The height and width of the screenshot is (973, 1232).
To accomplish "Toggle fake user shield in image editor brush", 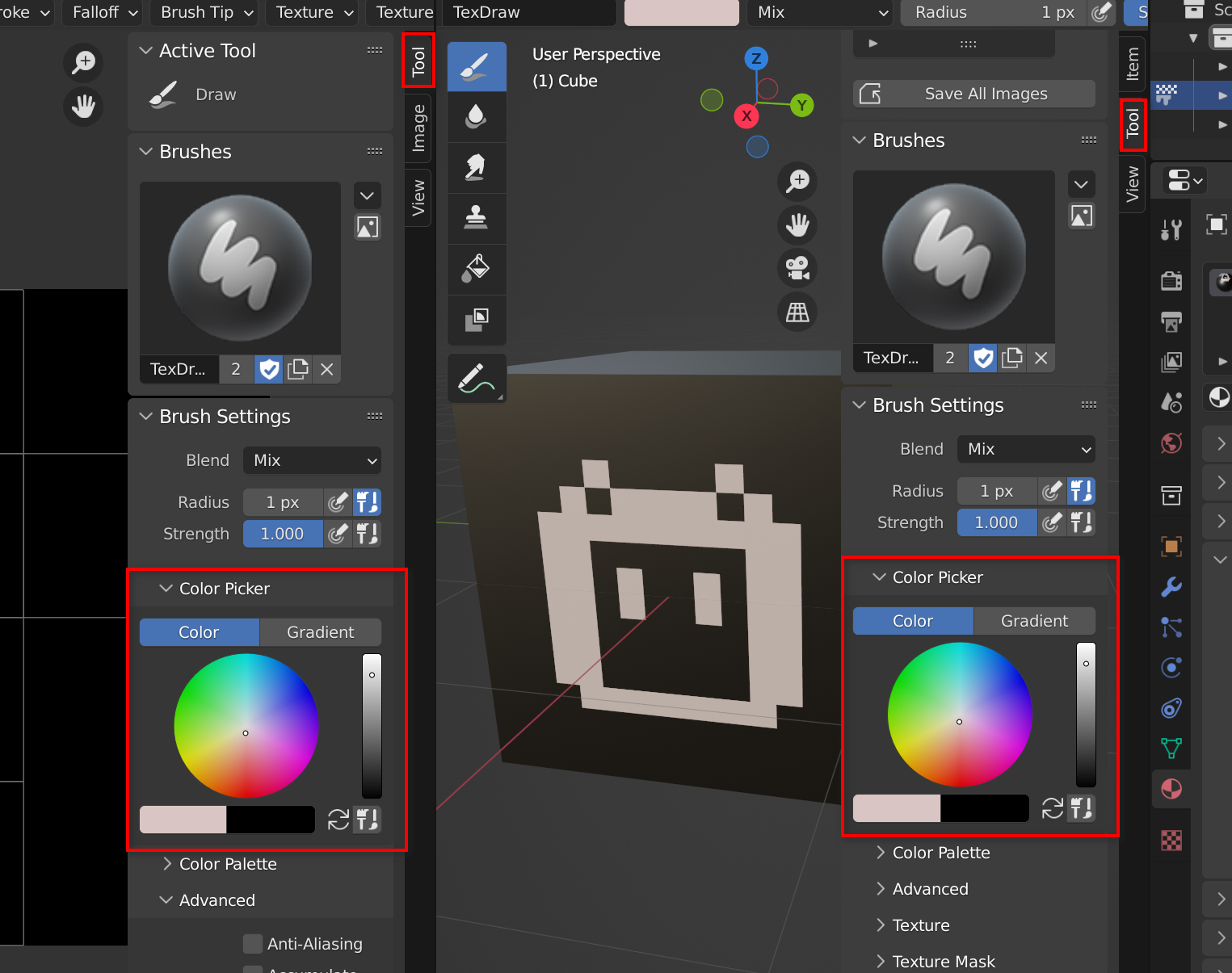I will point(270,369).
